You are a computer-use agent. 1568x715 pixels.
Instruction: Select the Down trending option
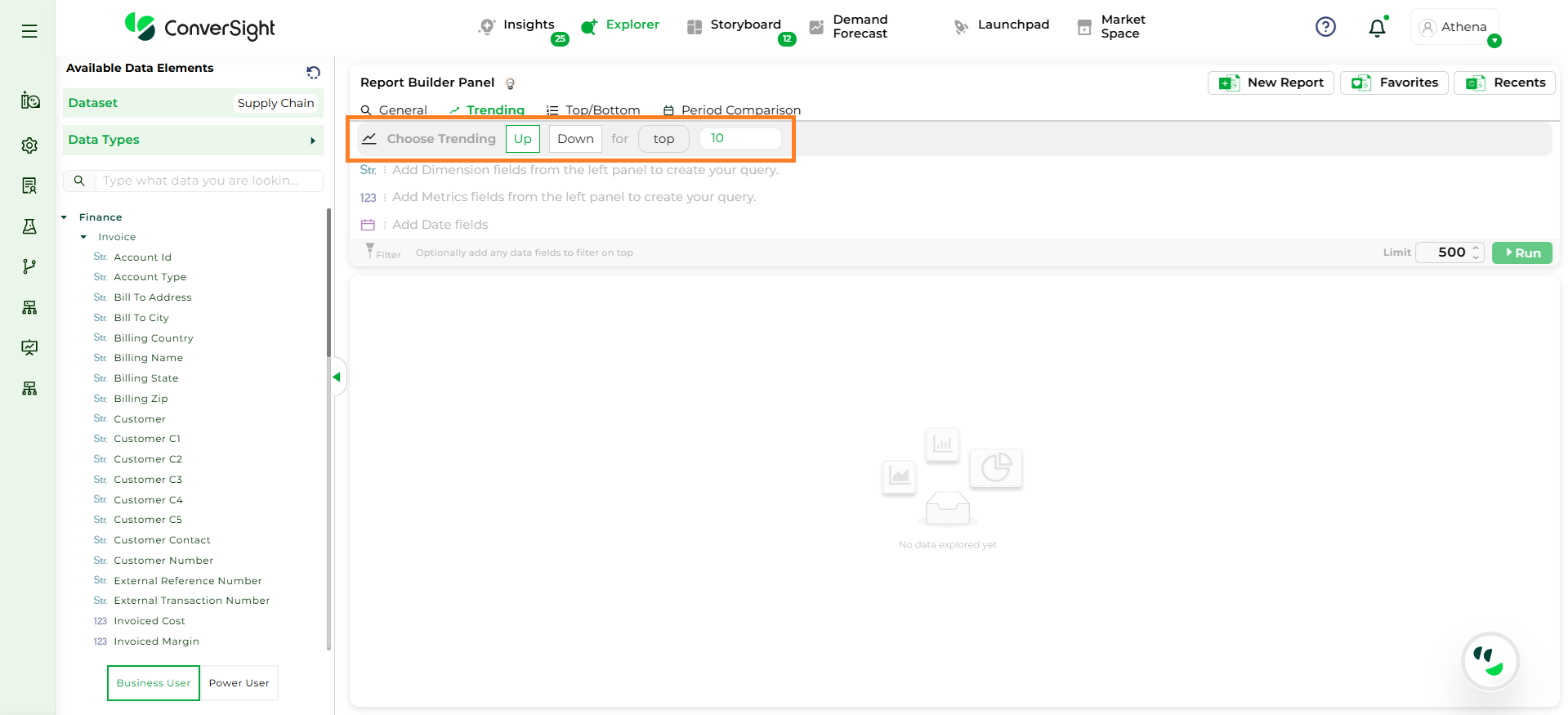tap(575, 139)
